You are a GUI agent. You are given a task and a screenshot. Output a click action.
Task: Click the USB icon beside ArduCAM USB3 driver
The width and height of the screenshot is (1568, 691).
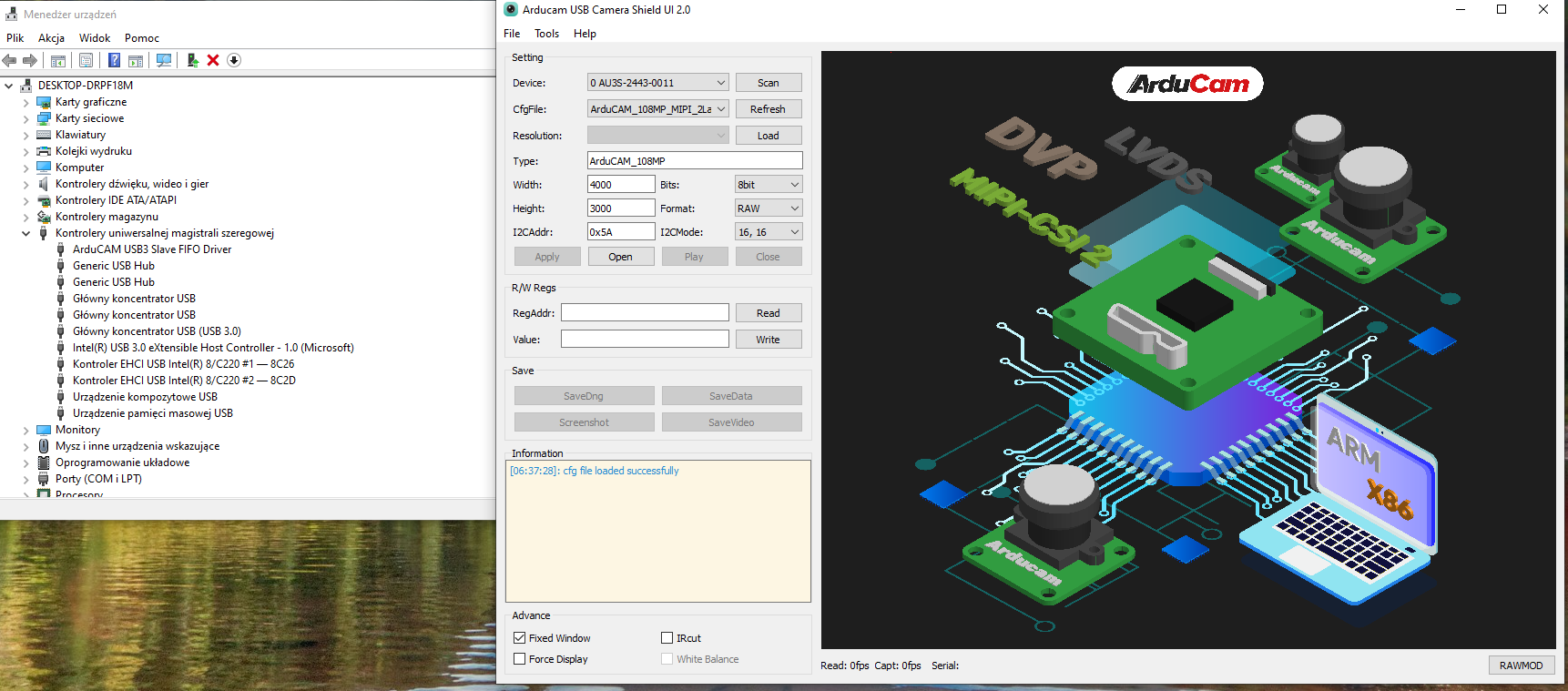(x=61, y=249)
